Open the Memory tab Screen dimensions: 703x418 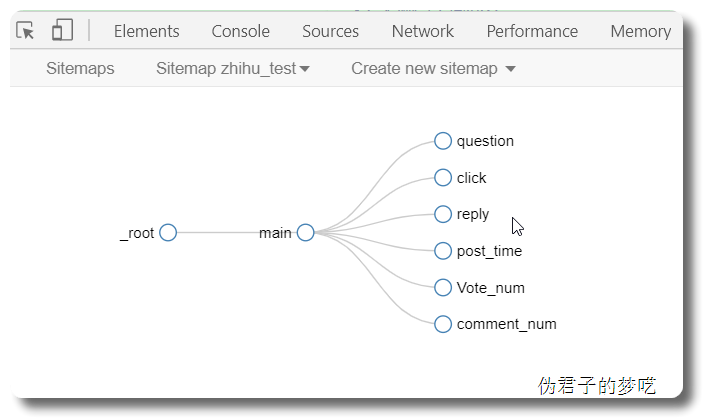pos(640,31)
